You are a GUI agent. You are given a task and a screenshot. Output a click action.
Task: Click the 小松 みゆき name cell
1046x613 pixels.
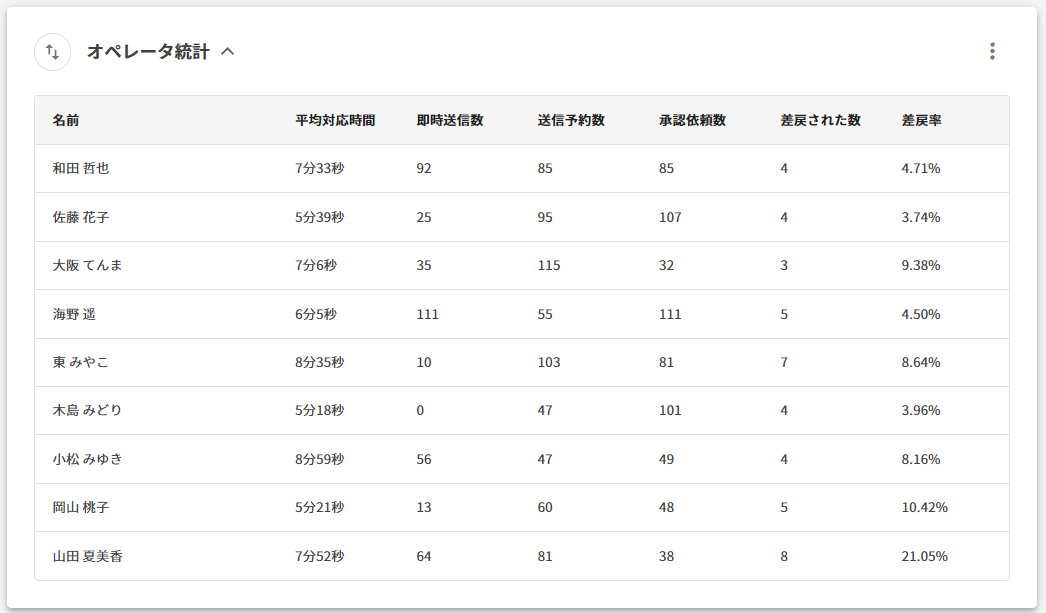tap(88, 460)
